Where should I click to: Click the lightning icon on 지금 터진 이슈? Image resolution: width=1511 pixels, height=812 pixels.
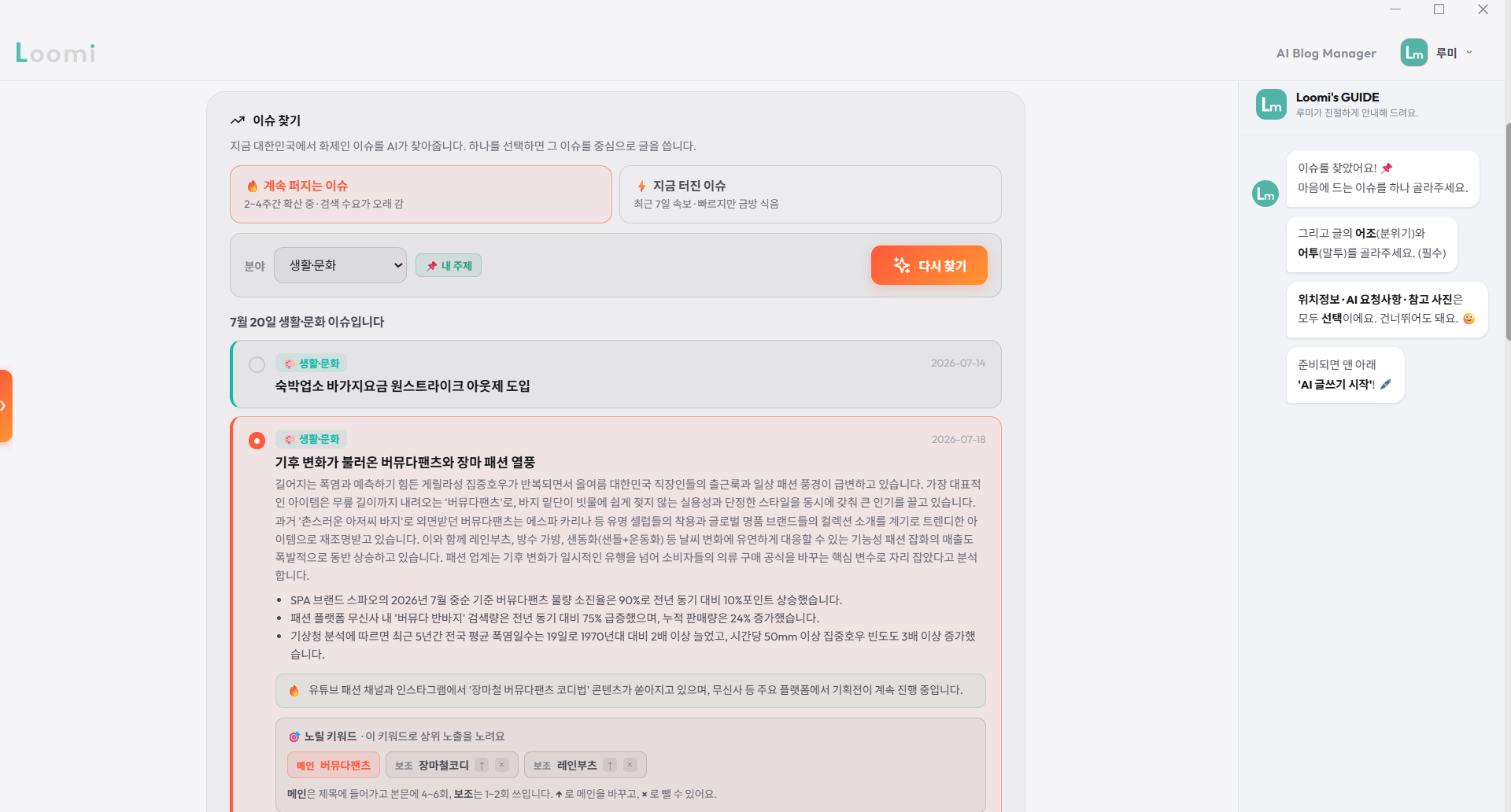(641, 186)
